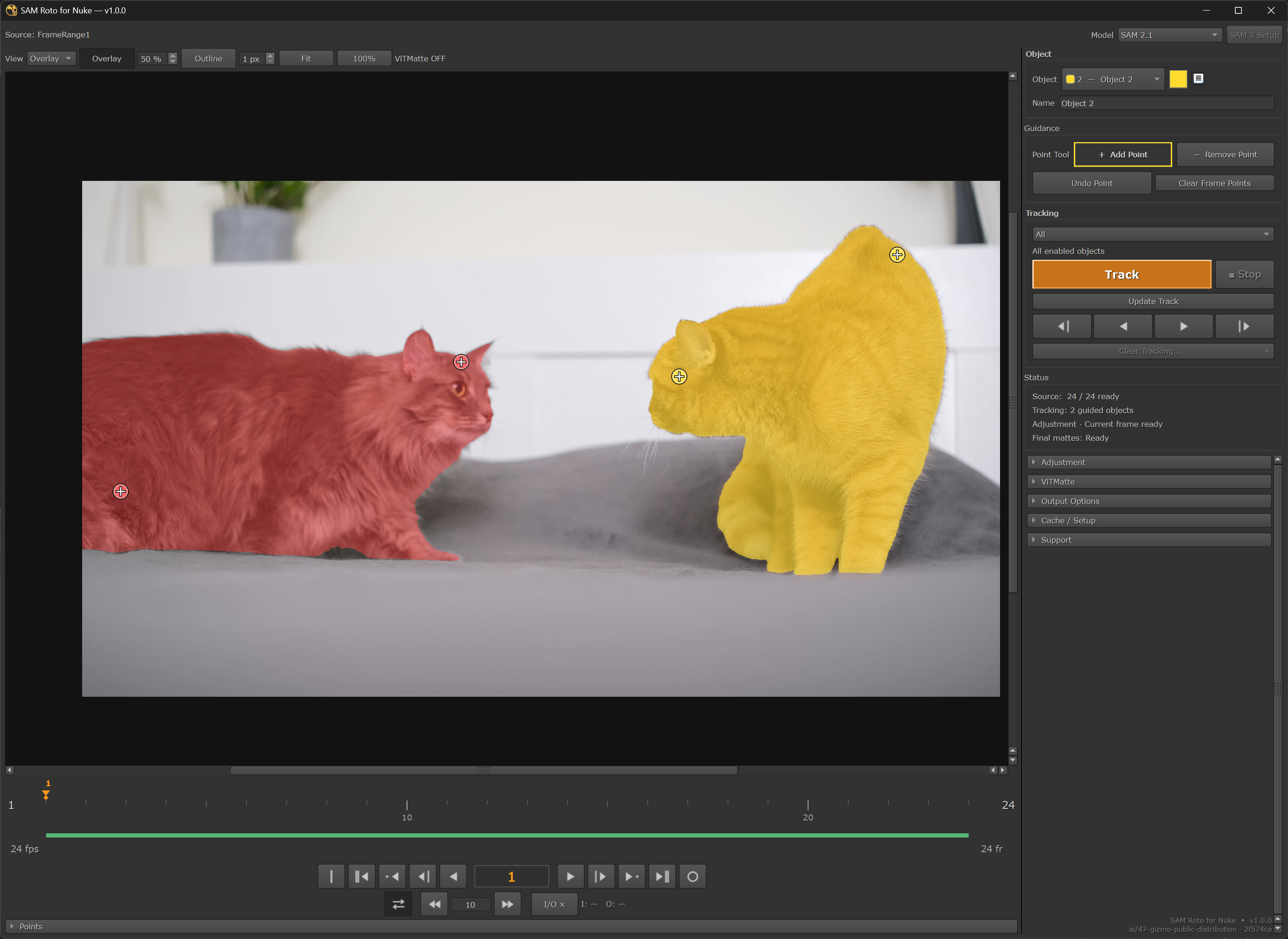Click the yellow object color swatch
The image size is (1288, 939).
1178,79
